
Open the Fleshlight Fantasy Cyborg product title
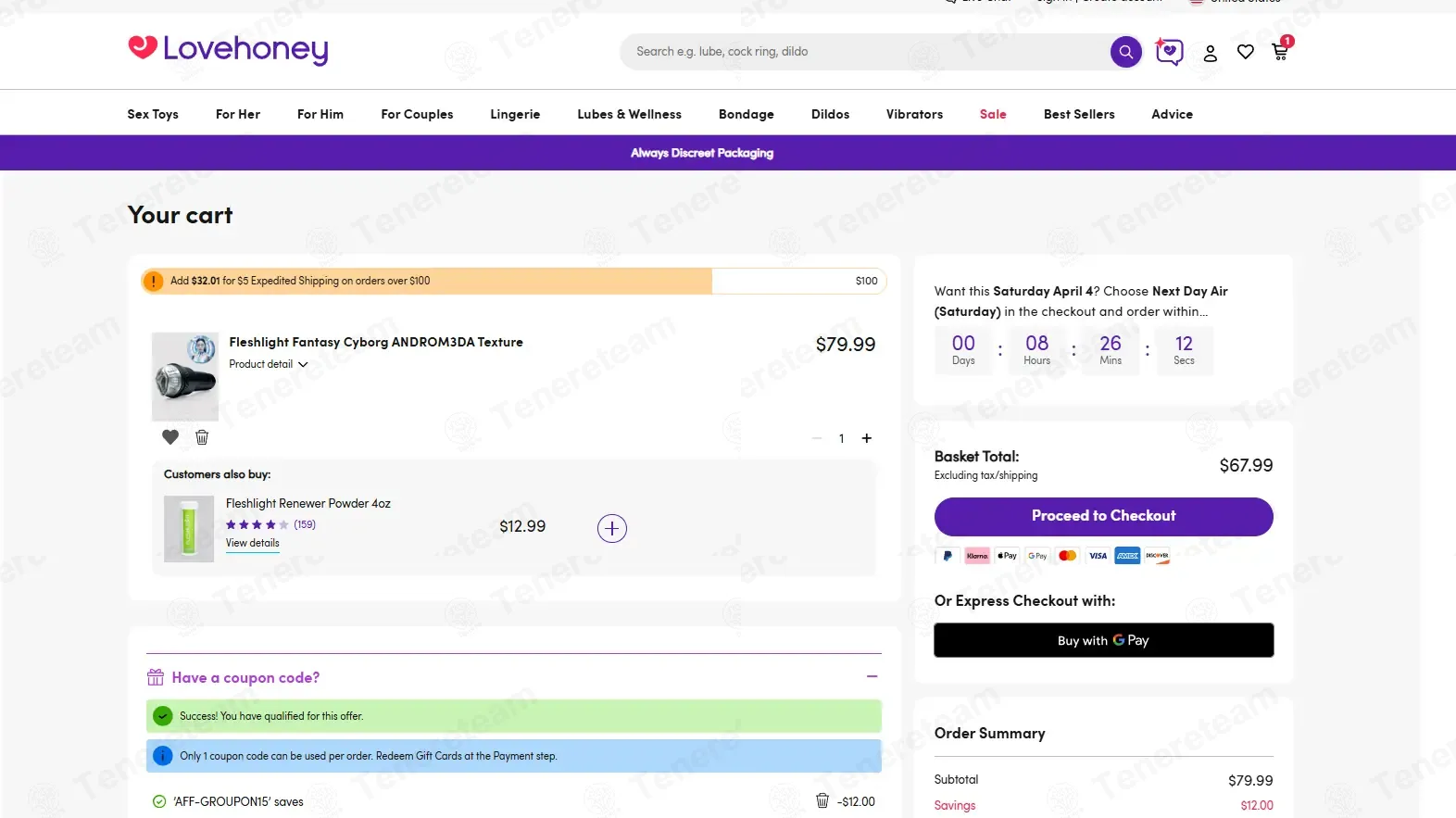point(376,342)
